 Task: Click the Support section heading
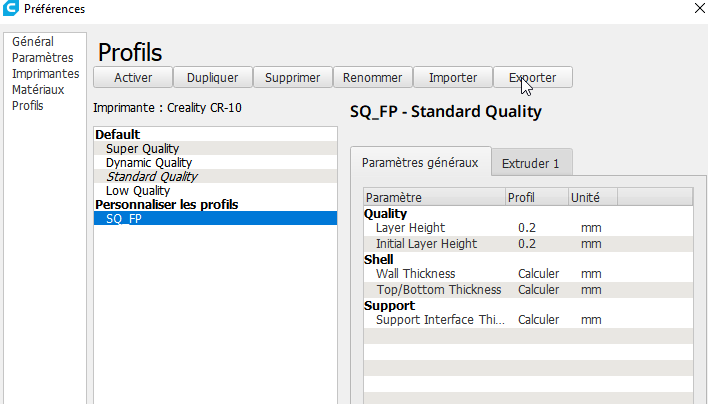tap(389, 306)
